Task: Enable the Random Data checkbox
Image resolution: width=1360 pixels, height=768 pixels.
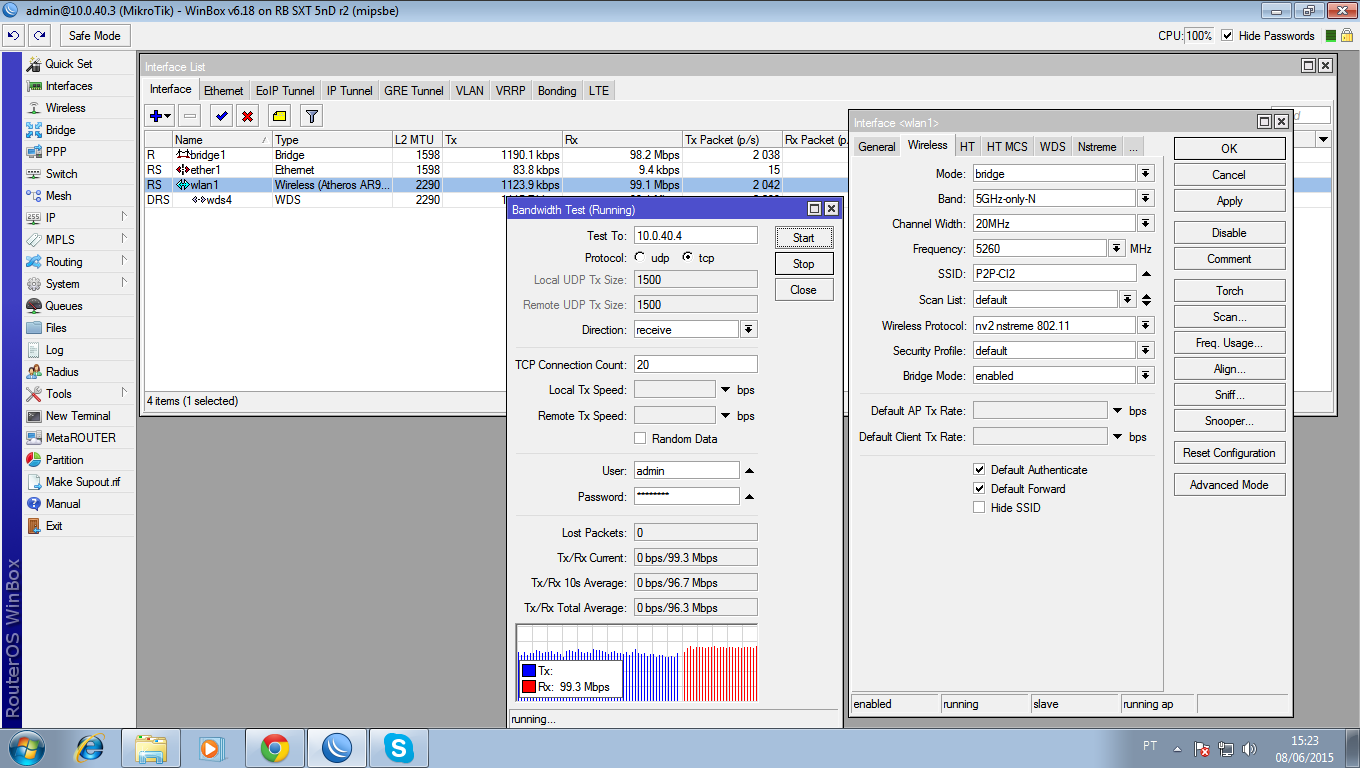Action: click(x=640, y=439)
